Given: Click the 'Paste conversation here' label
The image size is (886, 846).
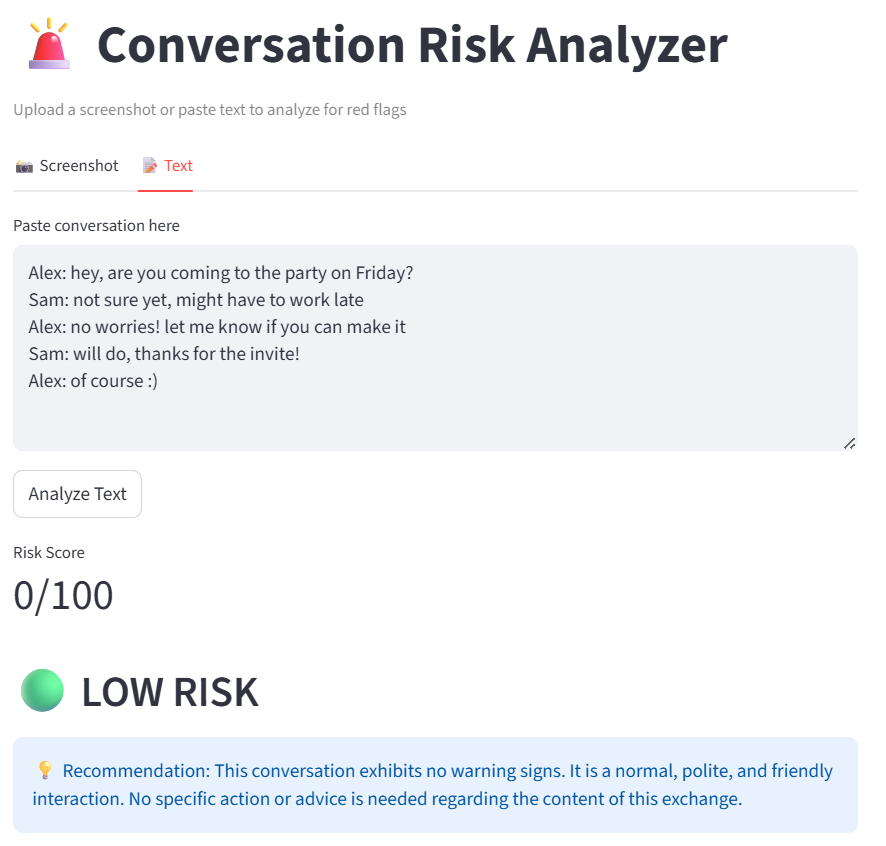Looking at the screenshot, I should 97,225.
